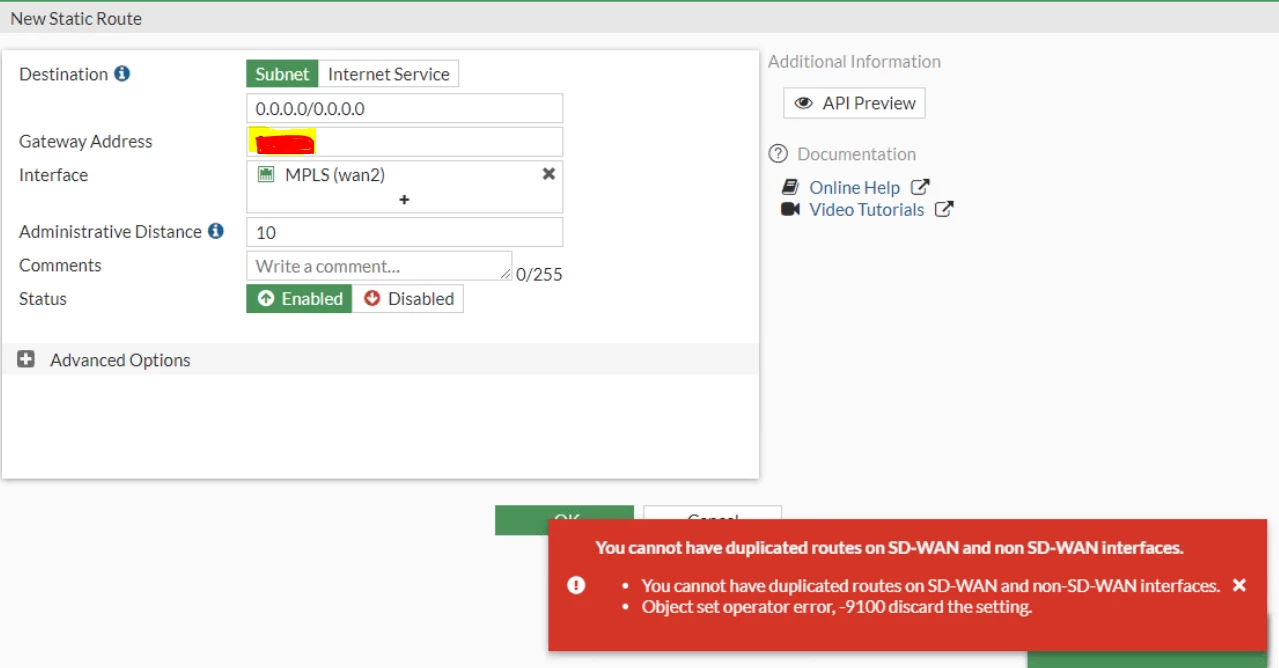1279x668 pixels.
Task: Click the bold duplicated routes error heading
Action: tap(889, 547)
